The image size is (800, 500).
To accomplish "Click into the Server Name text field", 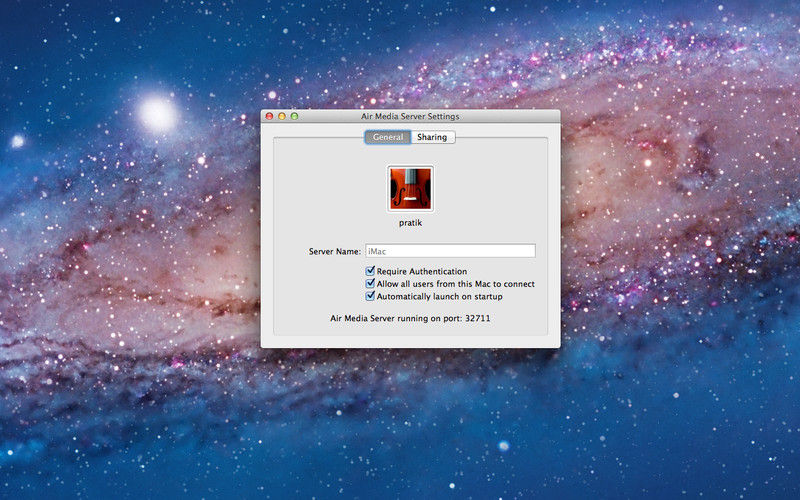I will click(450, 251).
